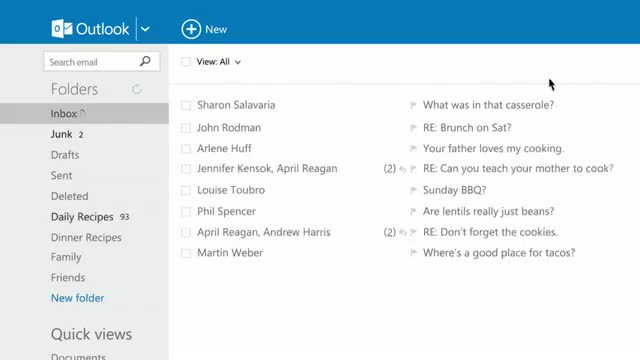Open Where's a good place for tacos? email

499,253
